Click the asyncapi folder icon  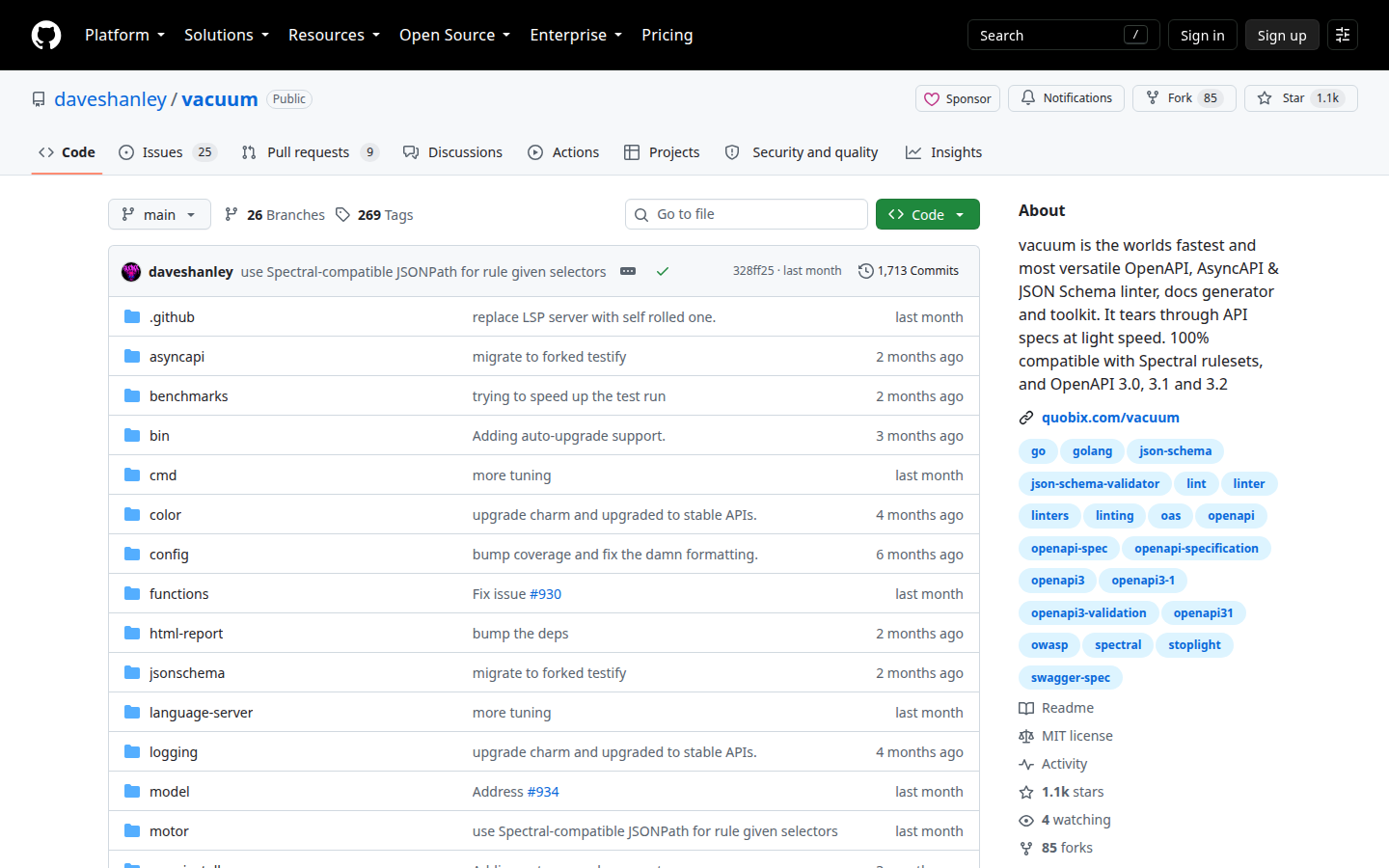click(132, 356)
